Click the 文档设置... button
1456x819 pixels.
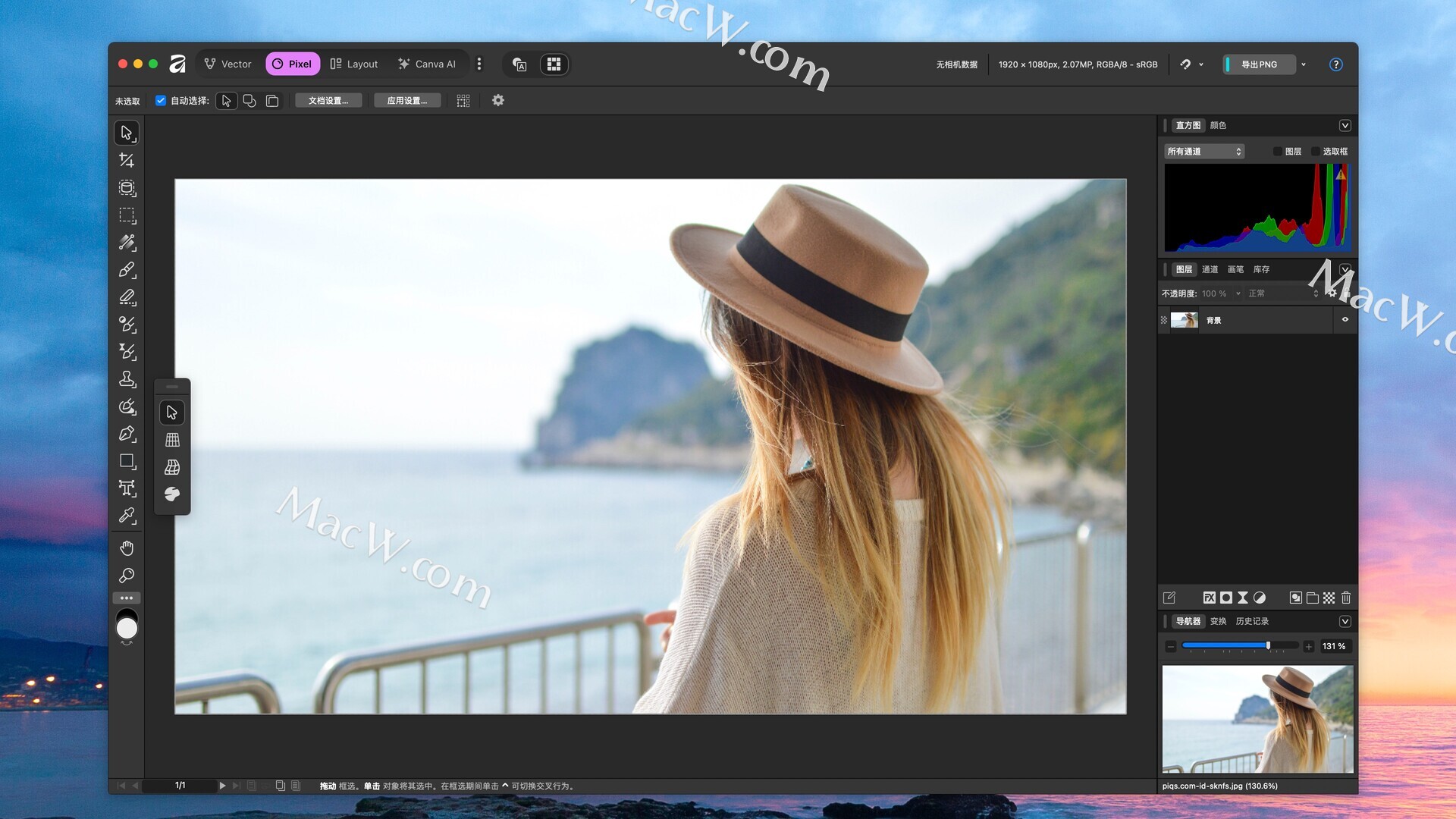pyautogui.click(x=328, y=100)
